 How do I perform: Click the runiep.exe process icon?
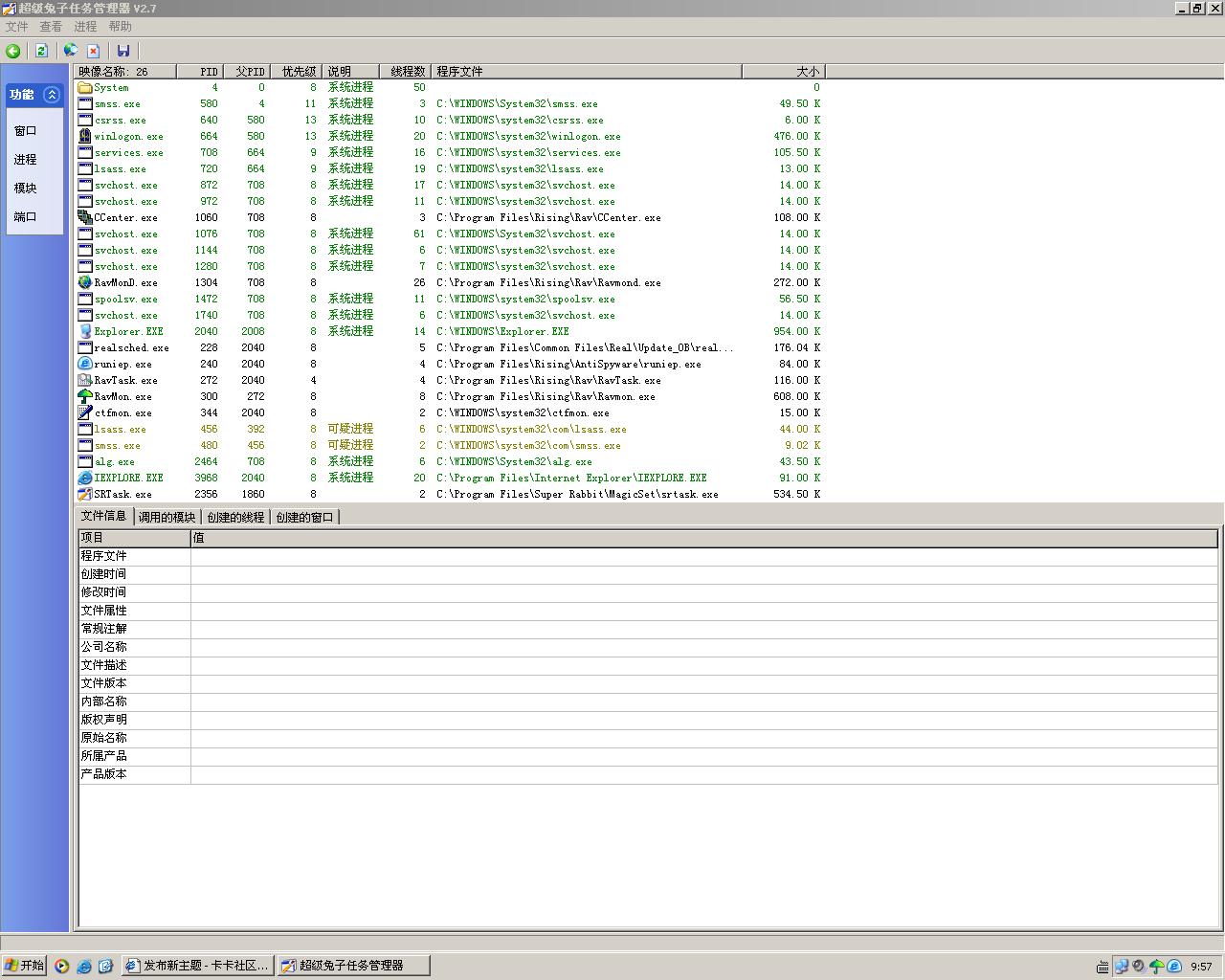click(85, 364)
